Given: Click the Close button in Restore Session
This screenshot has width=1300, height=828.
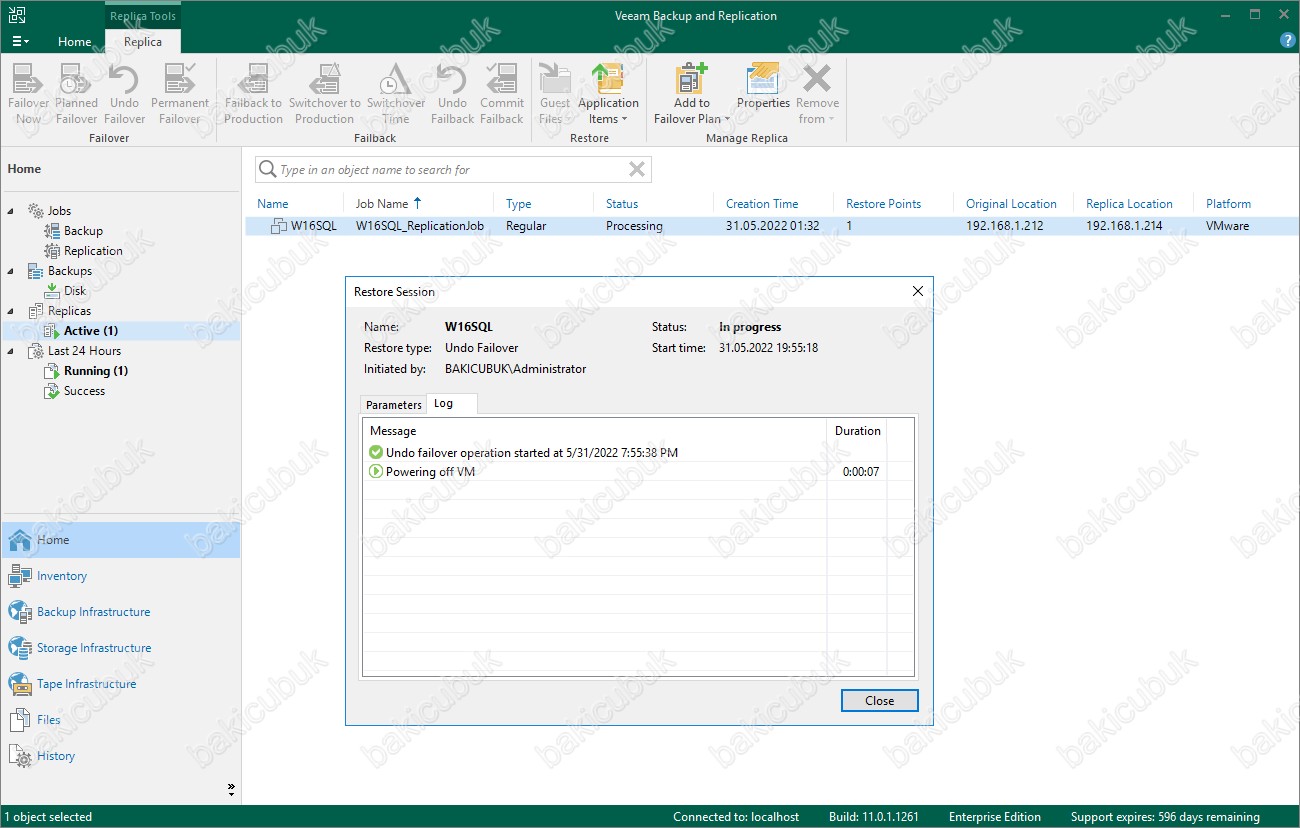Looking at the screenshot, I should click(x=879, y=701).
